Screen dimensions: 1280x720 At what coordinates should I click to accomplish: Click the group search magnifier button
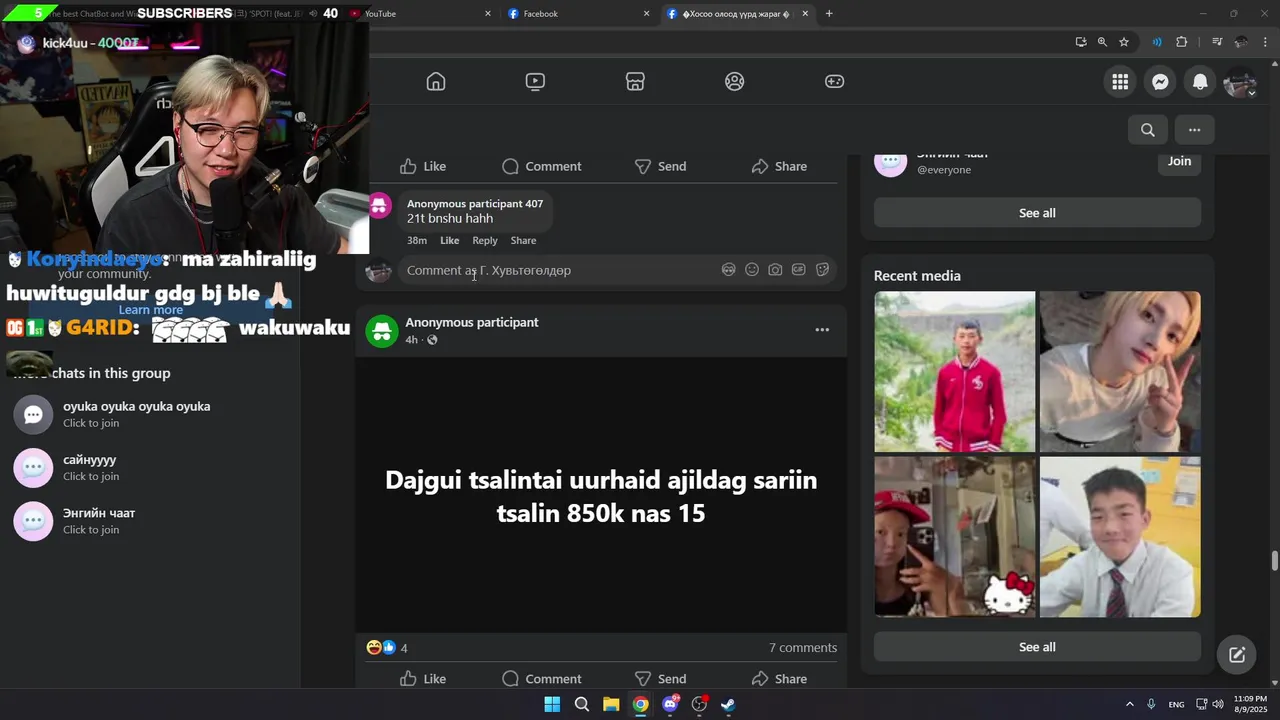tap(1148, 129)
